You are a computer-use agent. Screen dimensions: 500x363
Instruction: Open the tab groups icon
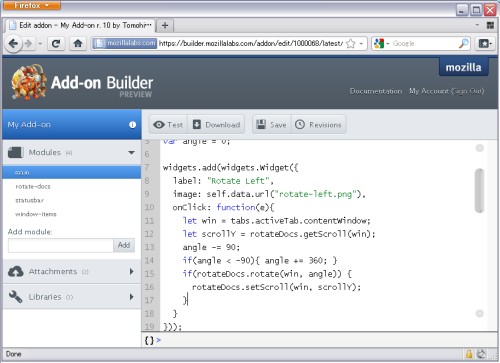pyautogui.click(x=490, y=25)
